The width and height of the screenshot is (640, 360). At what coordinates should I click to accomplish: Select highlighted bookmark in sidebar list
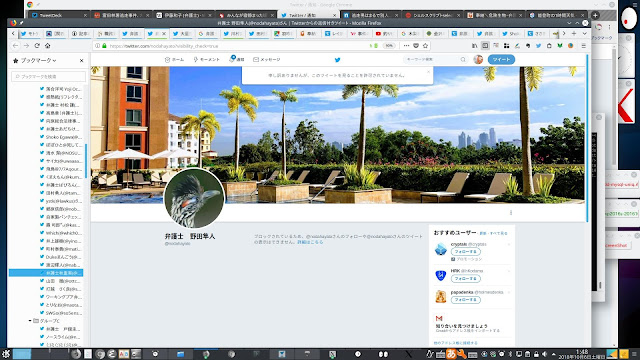[x=46, y=273]
